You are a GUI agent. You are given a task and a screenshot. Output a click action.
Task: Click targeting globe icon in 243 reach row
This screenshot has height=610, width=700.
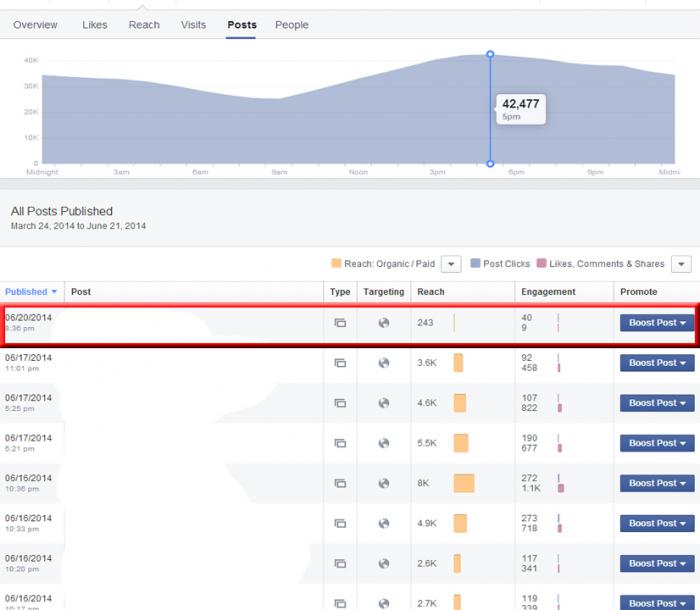(x=384, y=322)
